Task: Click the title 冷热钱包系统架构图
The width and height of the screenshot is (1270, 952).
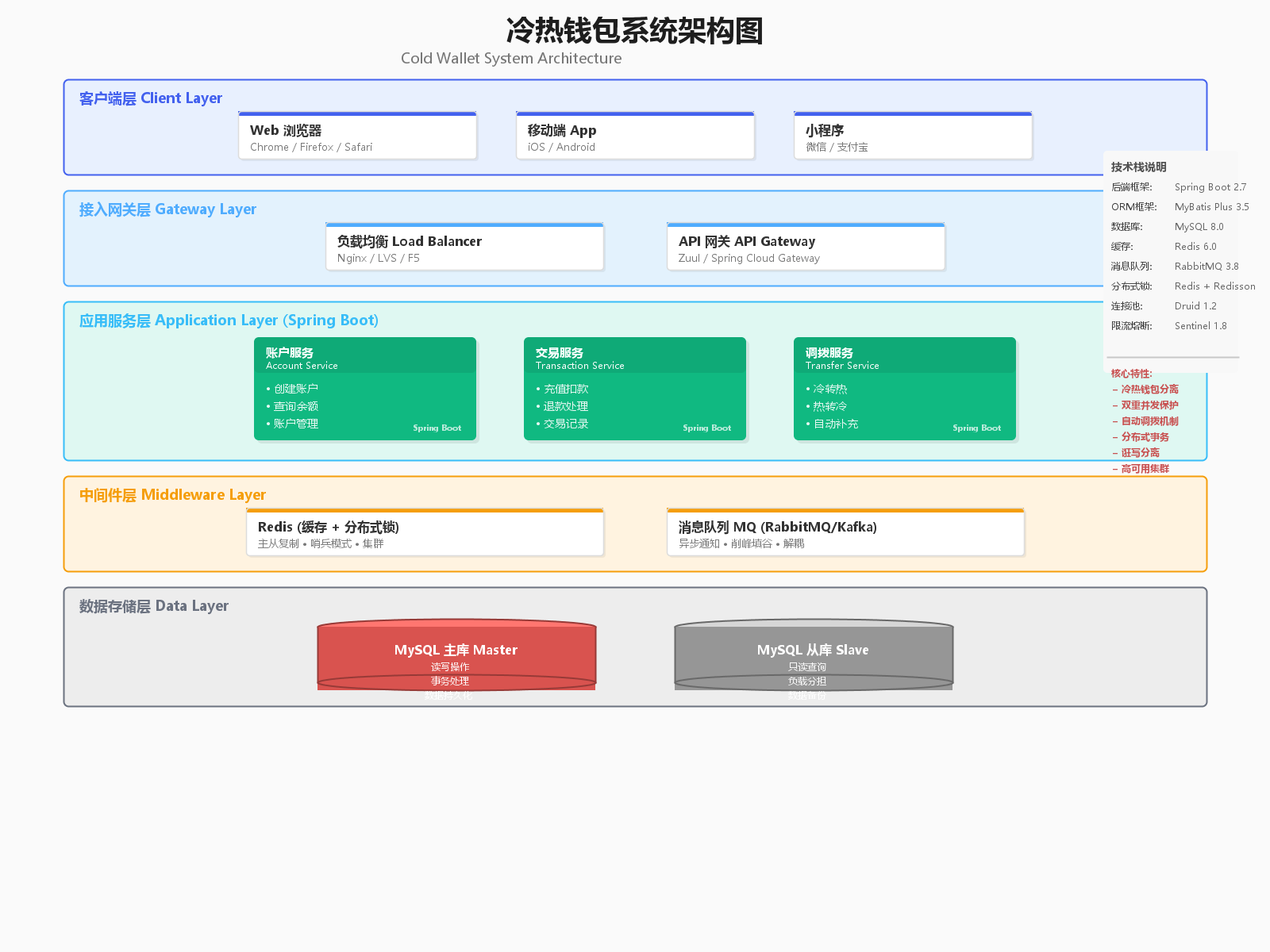Action: tap(634, 31)
